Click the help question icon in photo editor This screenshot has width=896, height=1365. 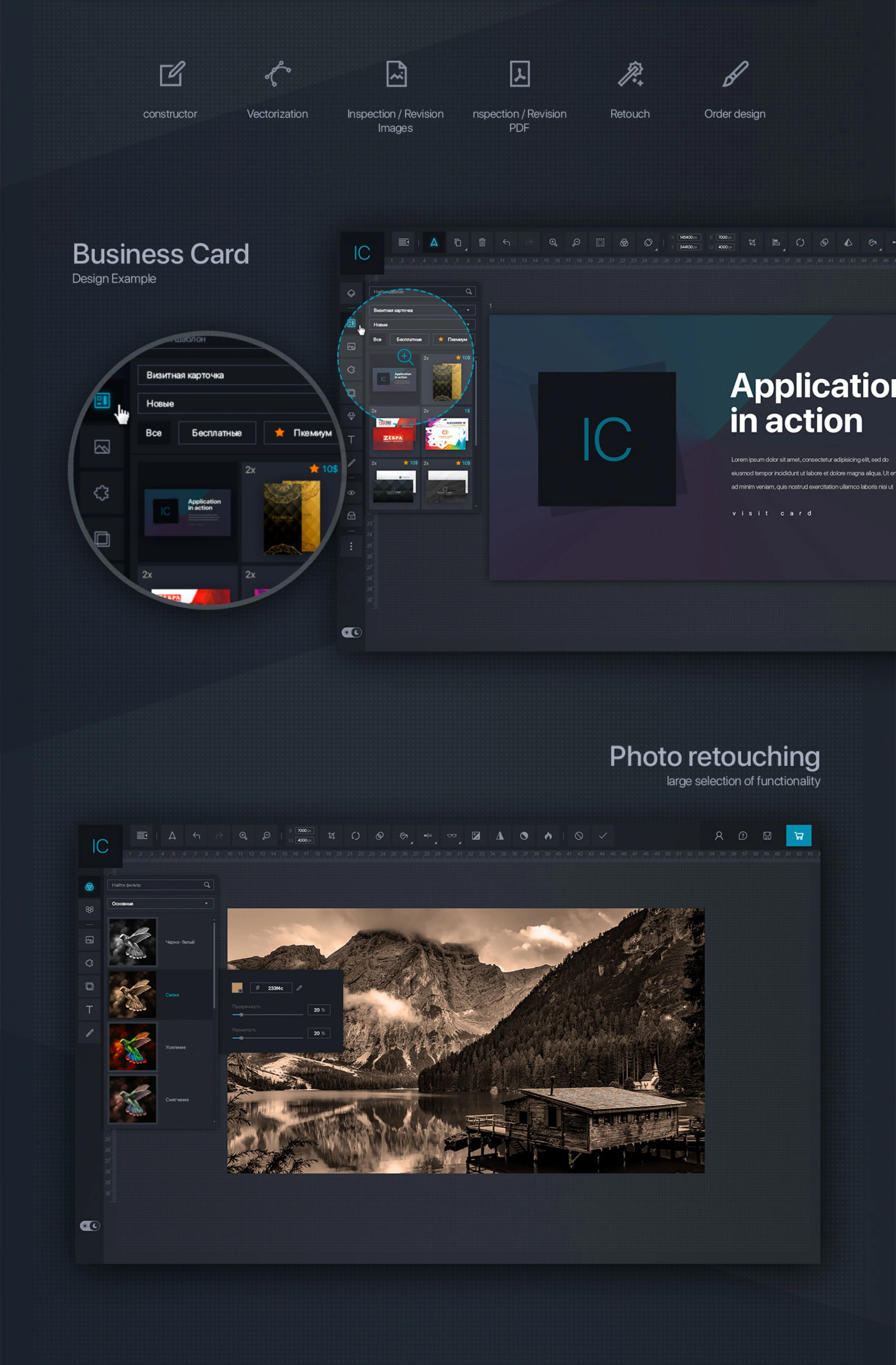[743, 836]
